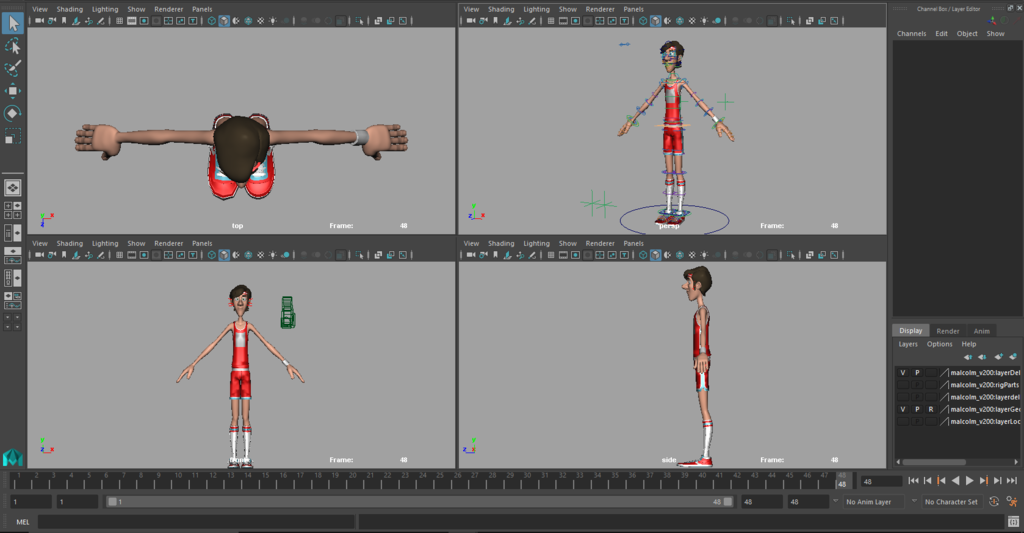The width and height of the screenshot is (1024, 533).
Task: Step back one key button
Action: coord(941,481)
